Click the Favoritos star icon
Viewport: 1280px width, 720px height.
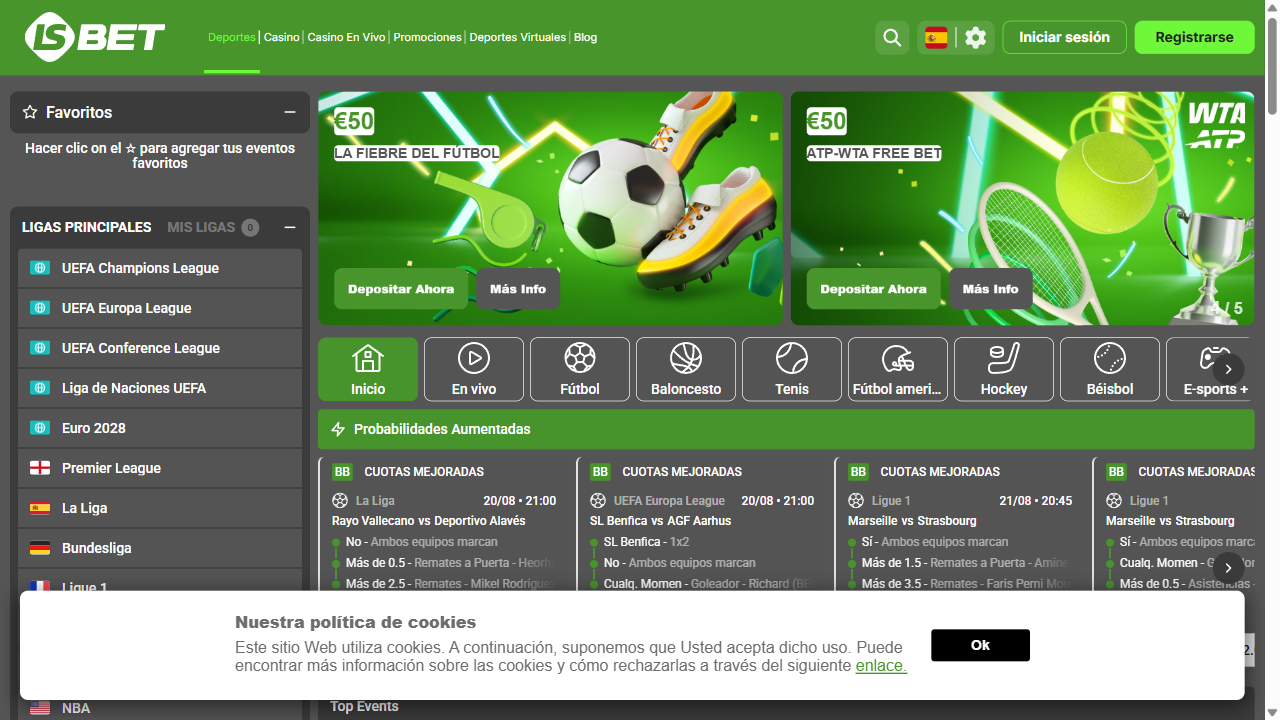click(x=30, y=112)
